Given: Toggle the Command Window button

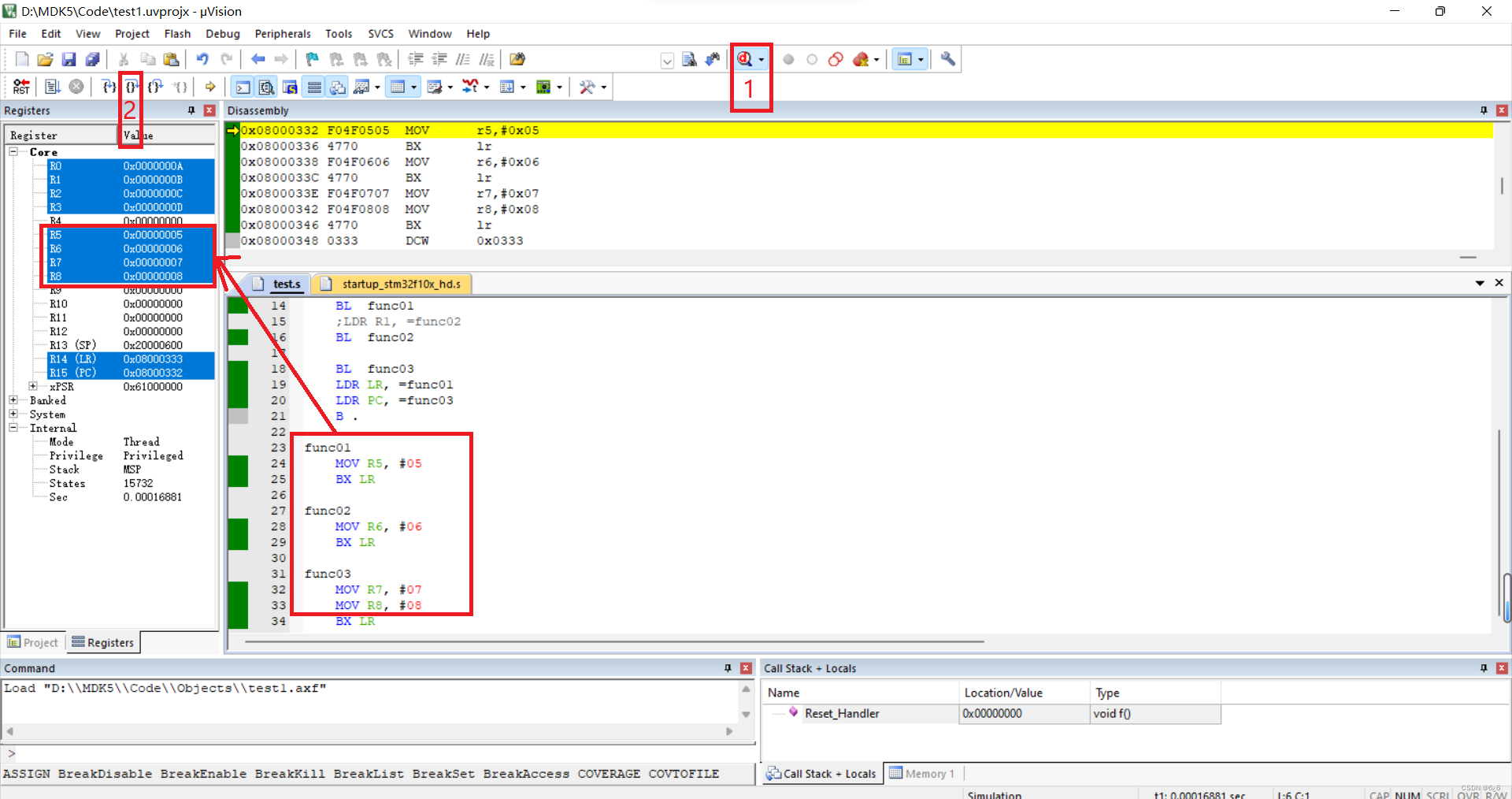Looking at the screenshot, I should (x=243, y=87).
